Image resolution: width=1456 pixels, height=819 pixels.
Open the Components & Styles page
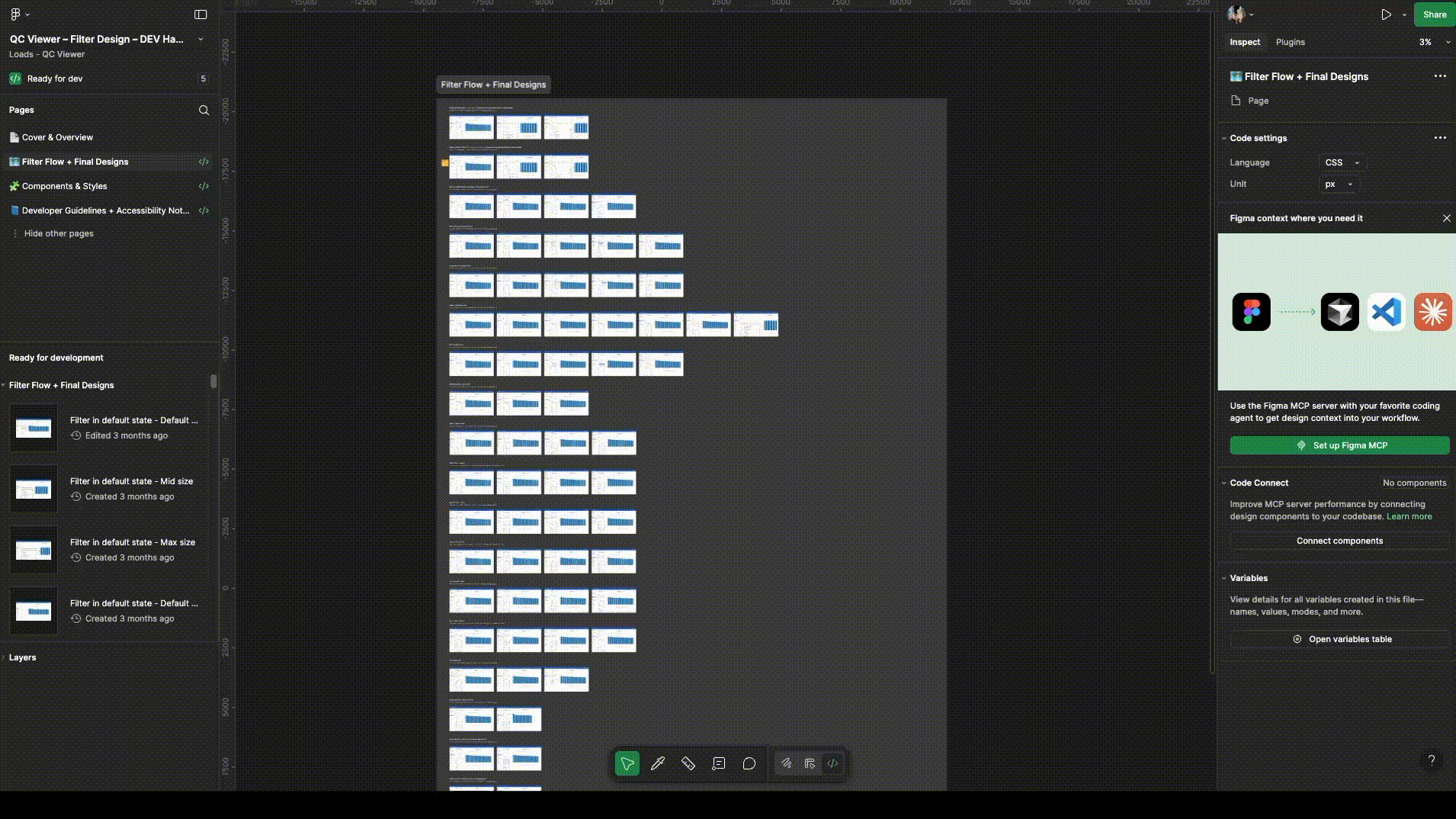click(109, 186)
